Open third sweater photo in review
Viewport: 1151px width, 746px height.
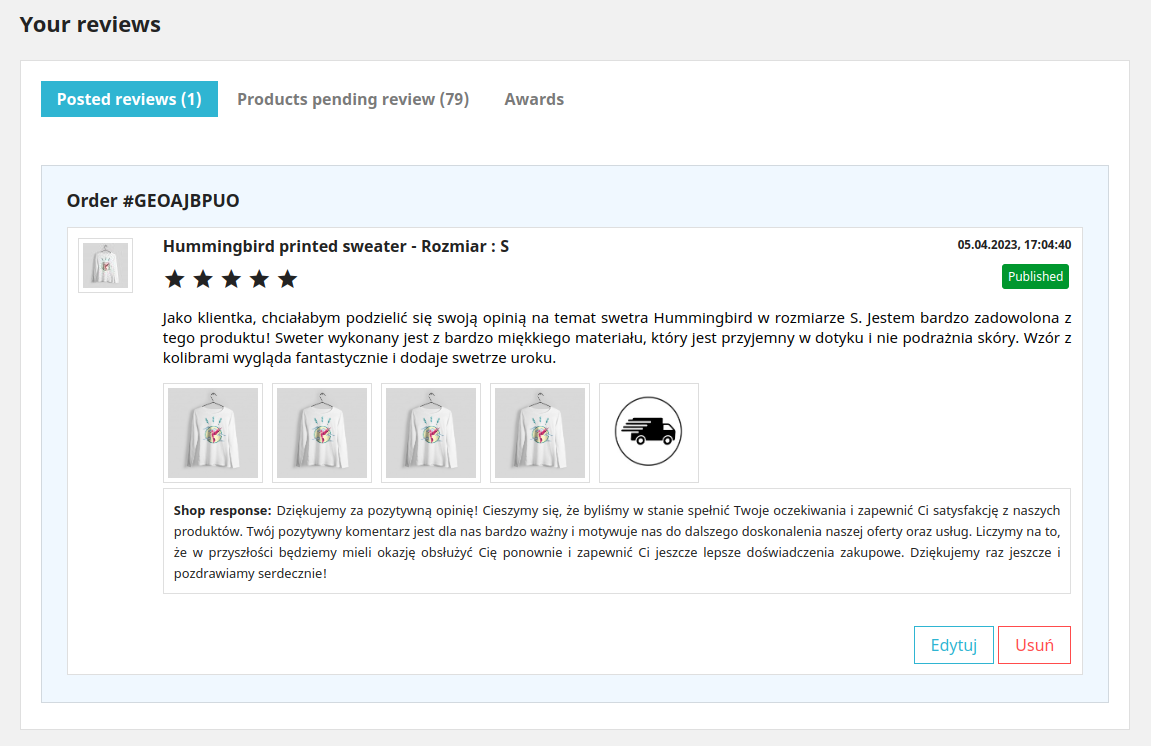431,432
